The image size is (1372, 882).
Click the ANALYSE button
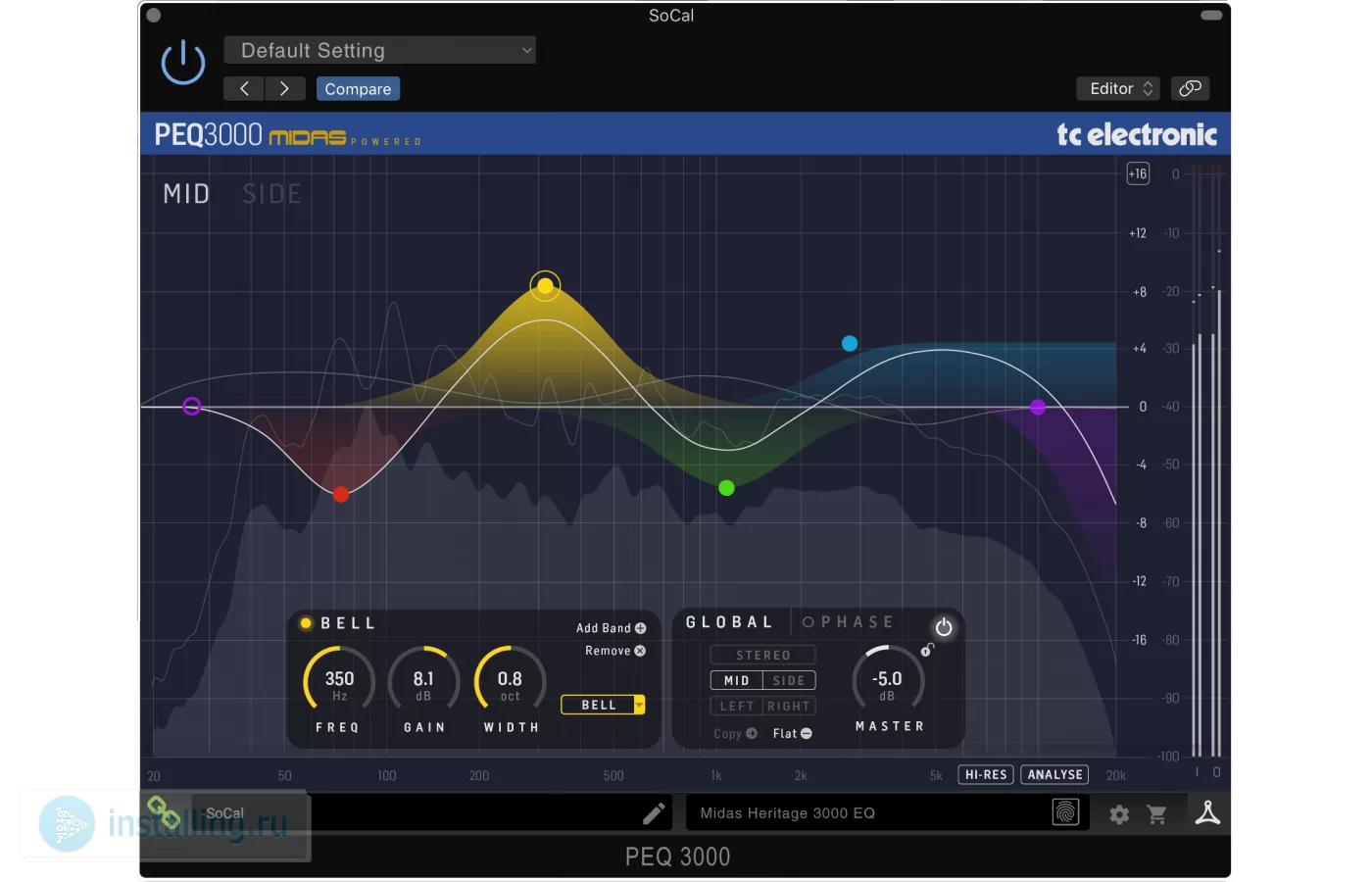[1055, 774]
